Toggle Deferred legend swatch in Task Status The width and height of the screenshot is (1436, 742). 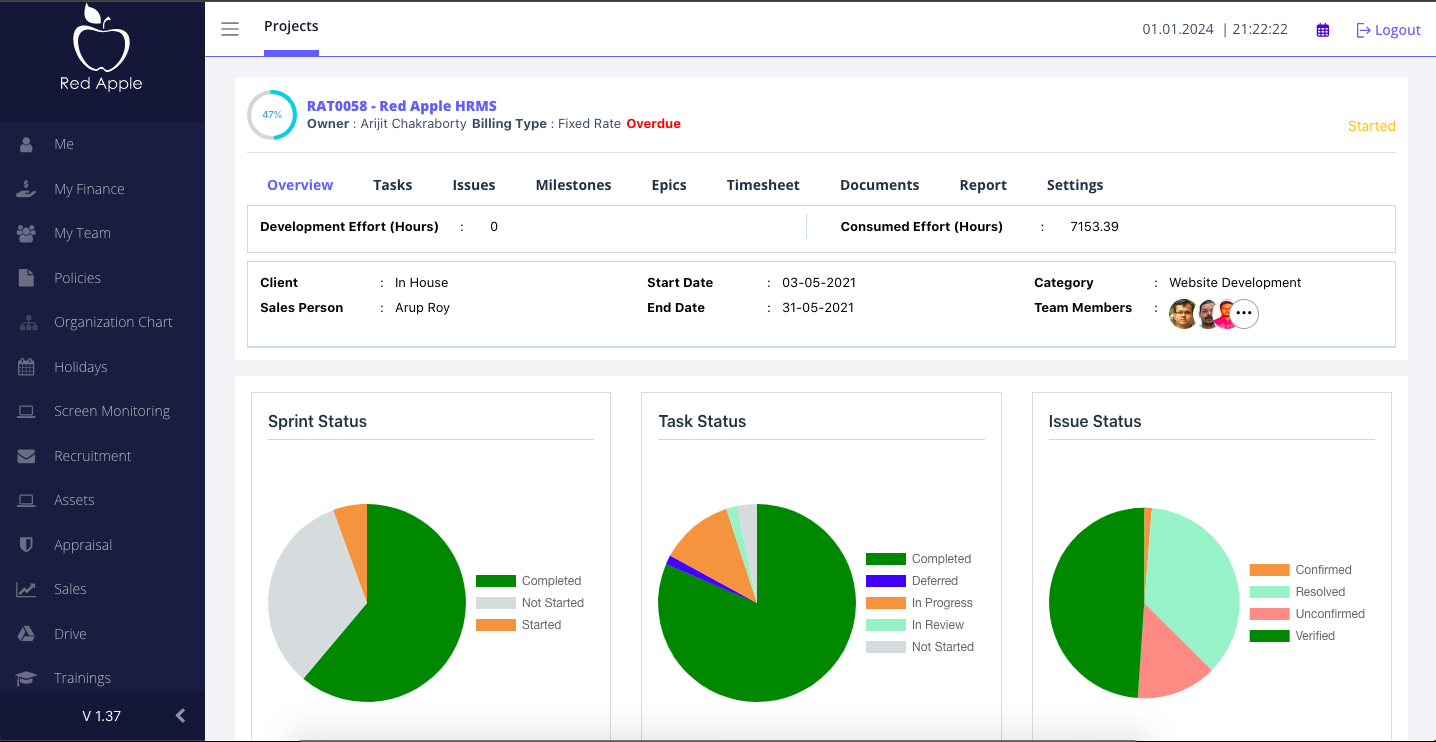886,581
